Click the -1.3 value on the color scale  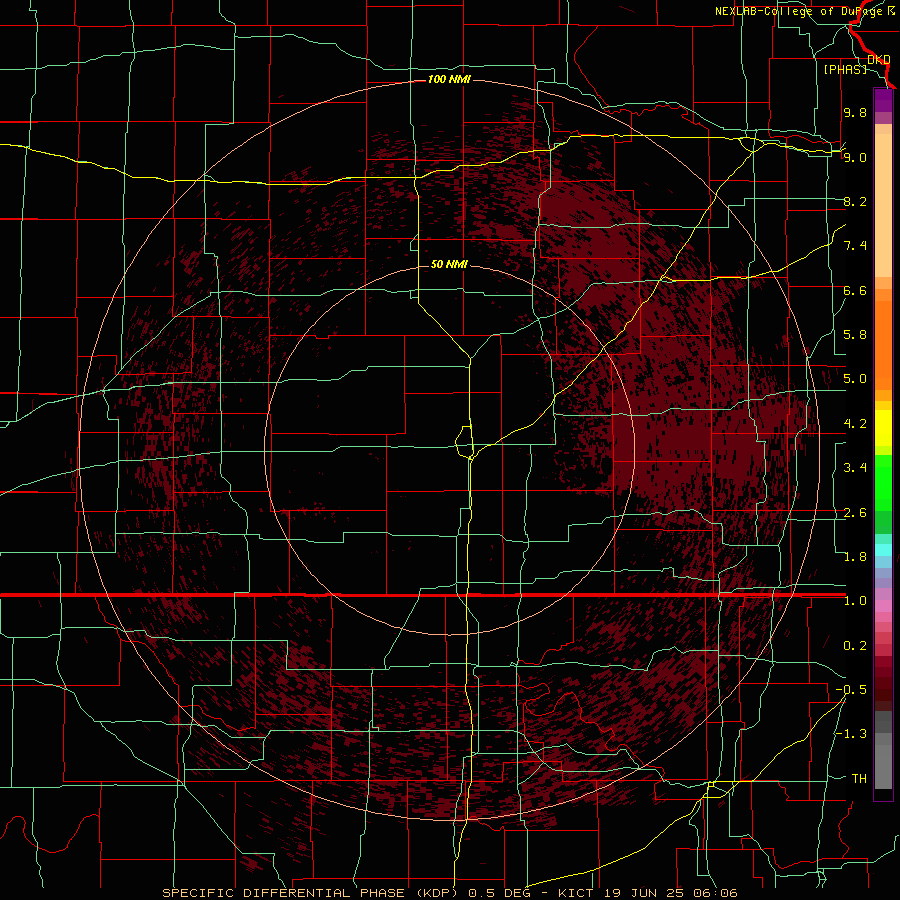click(851, 734)
